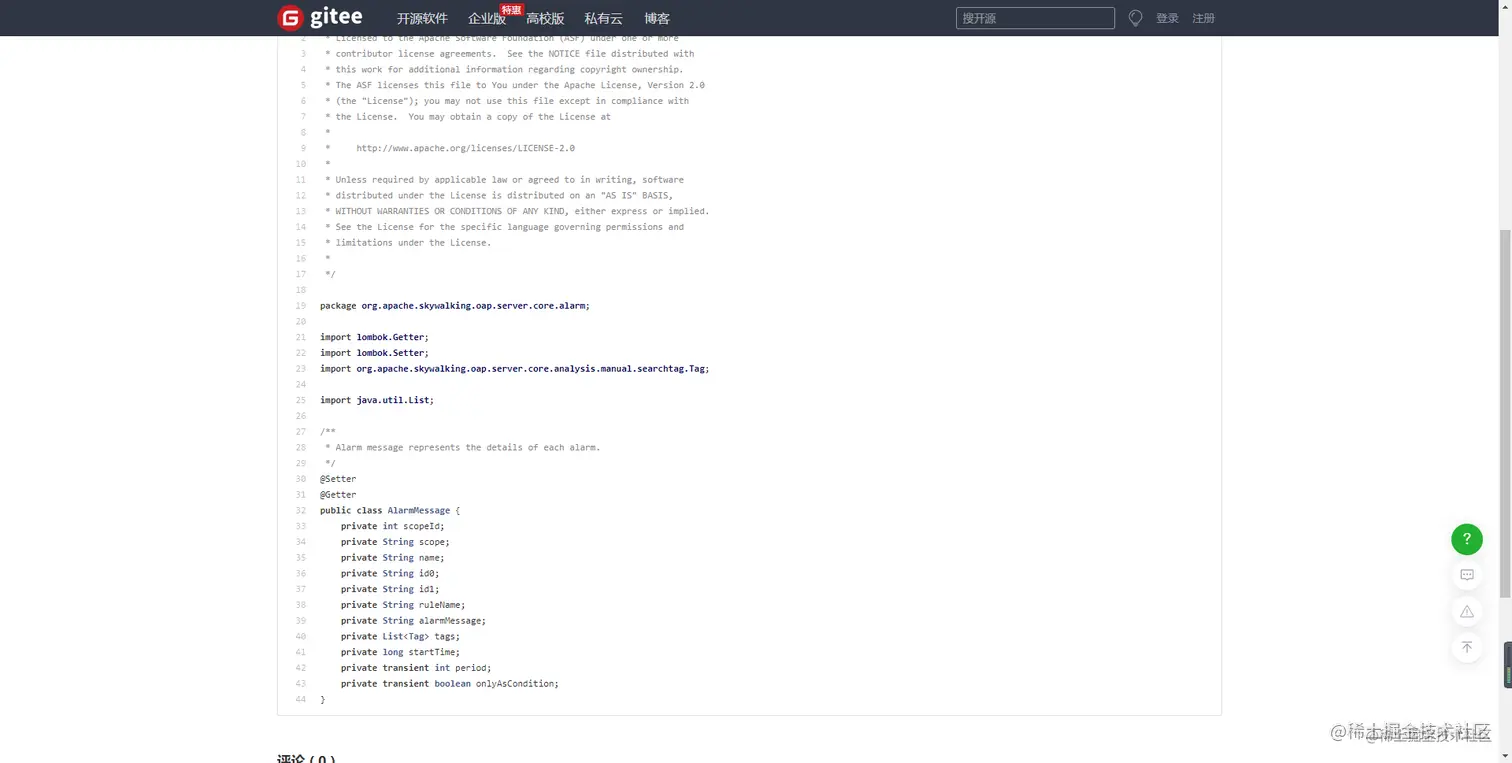The height and width of the screenshot is (763, 1512).
Task: Click 'private List<Tag> tags;' line
Action: tap(400, 637)
